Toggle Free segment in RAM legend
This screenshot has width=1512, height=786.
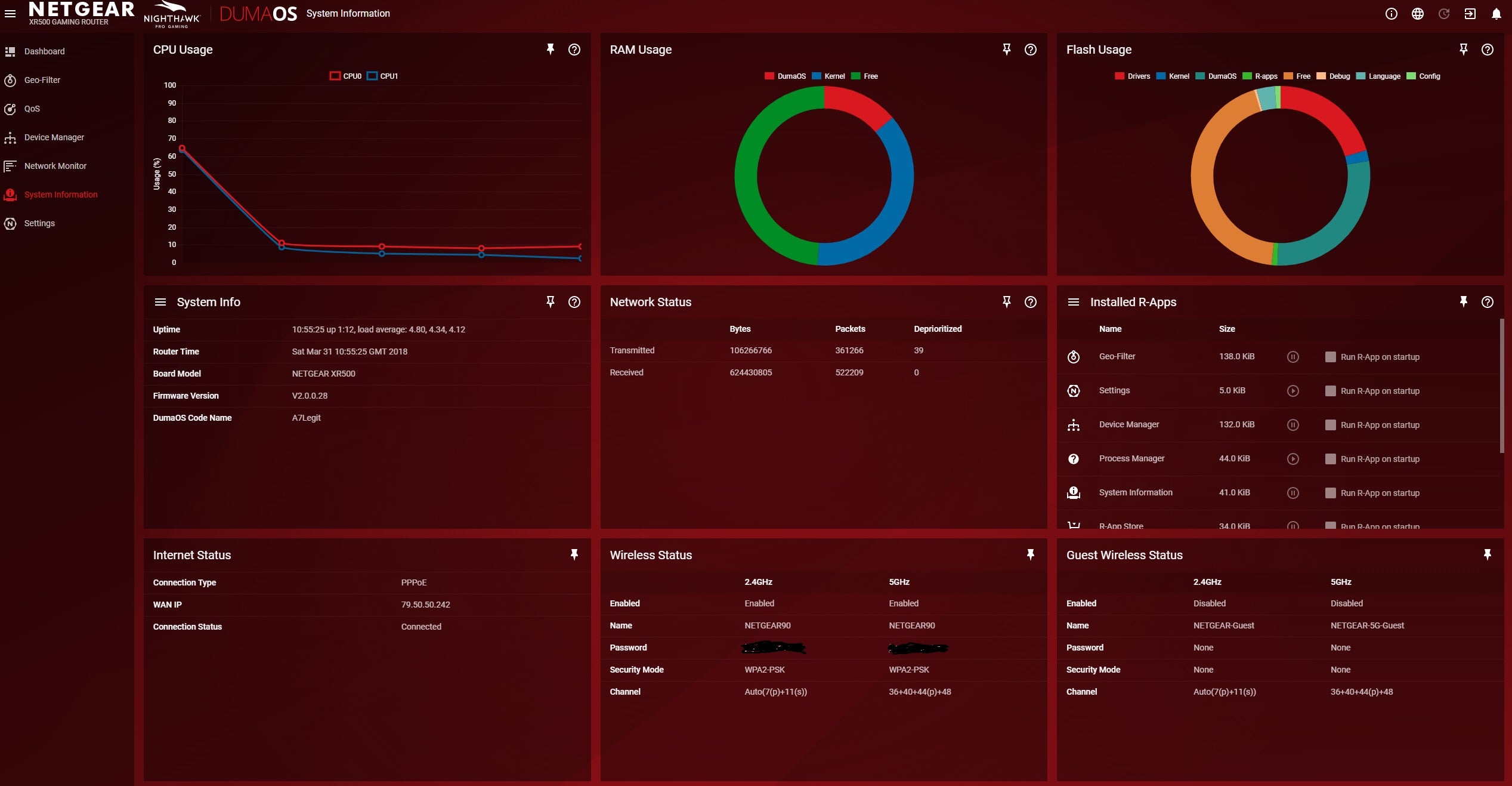click(864, 76)
